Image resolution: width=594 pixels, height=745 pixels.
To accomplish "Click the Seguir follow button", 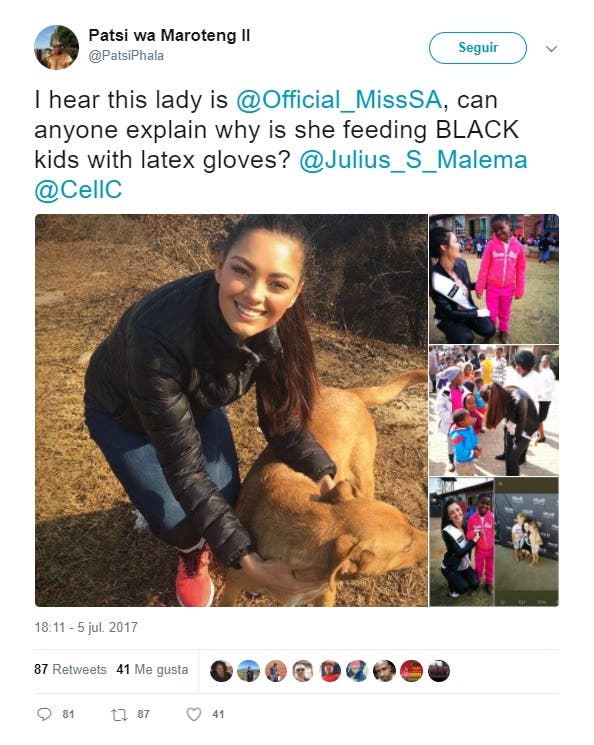I will (x=478, y=48).
